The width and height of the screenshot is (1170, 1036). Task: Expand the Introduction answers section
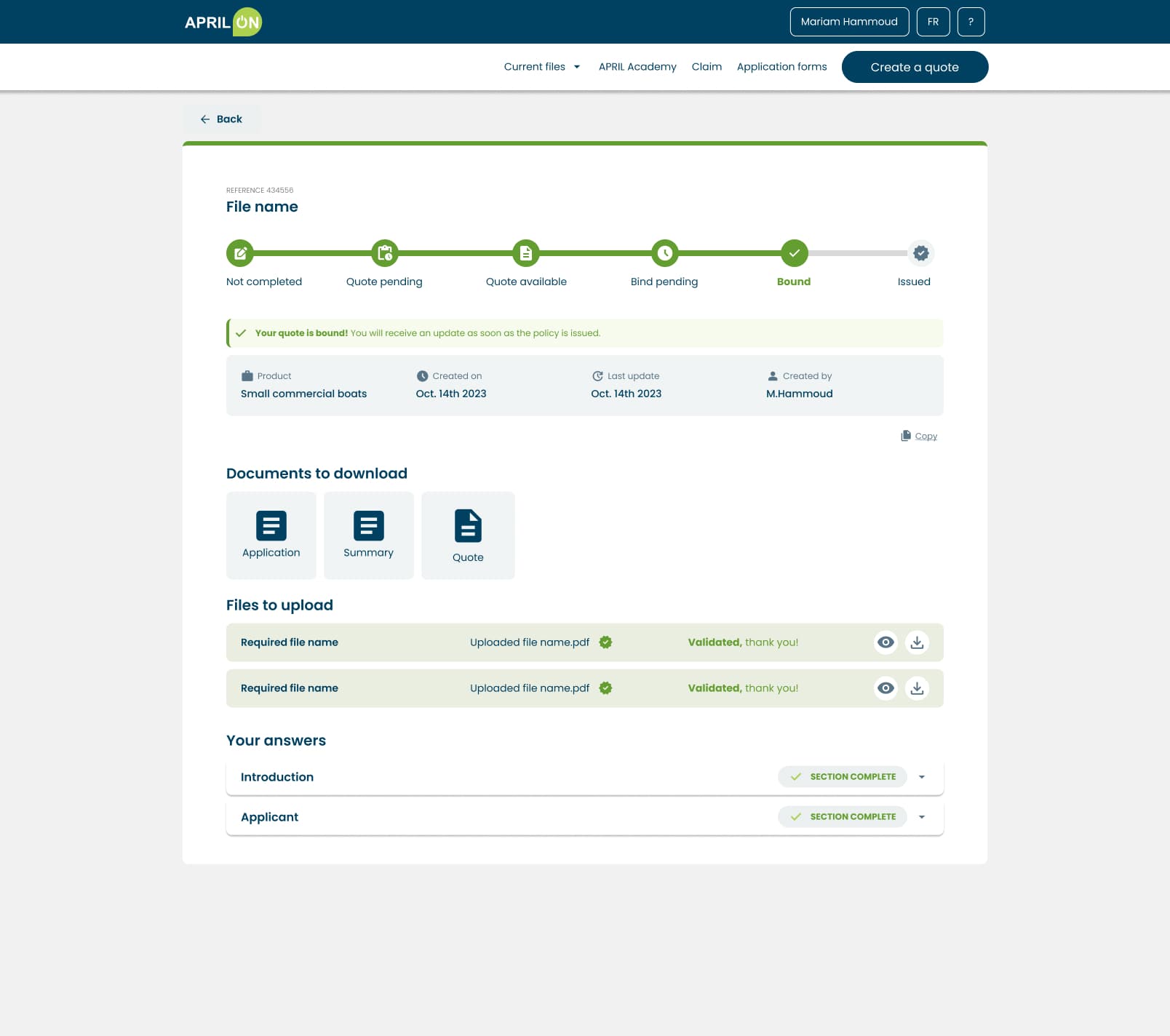(x=921, y=777)
